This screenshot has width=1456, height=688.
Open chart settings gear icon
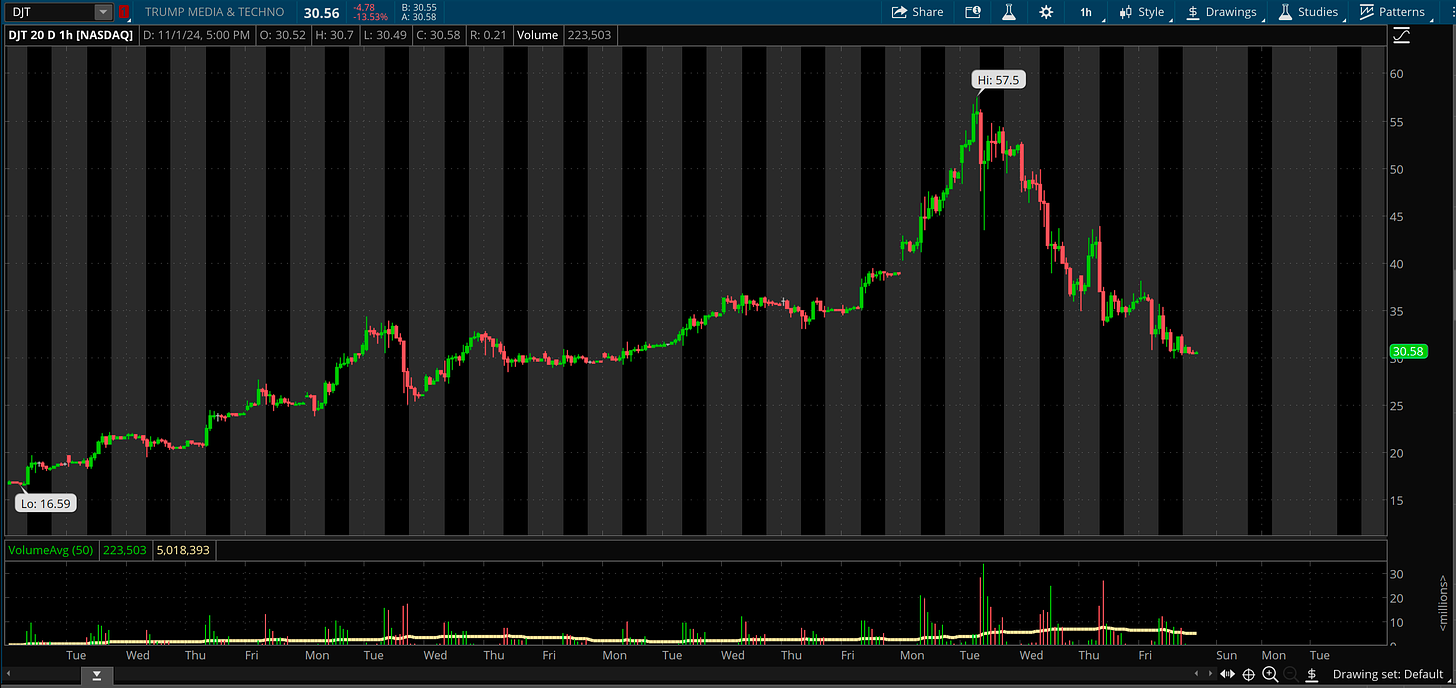[x=1046, y=12]
